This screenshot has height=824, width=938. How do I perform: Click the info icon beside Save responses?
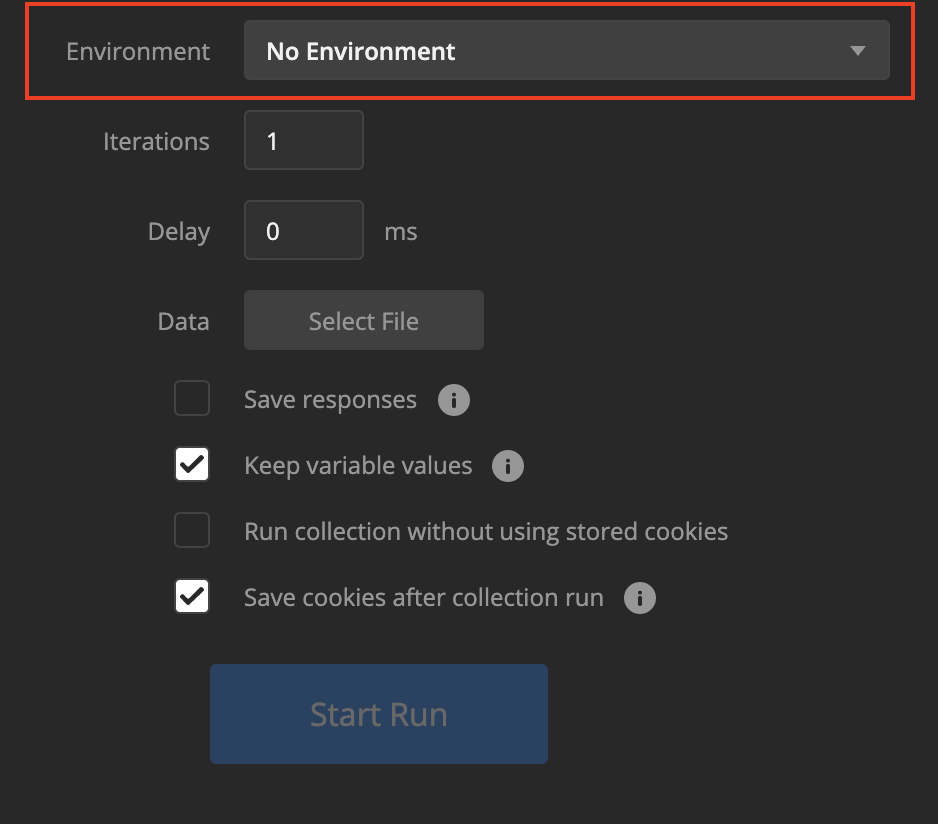[x=453, y=400]
